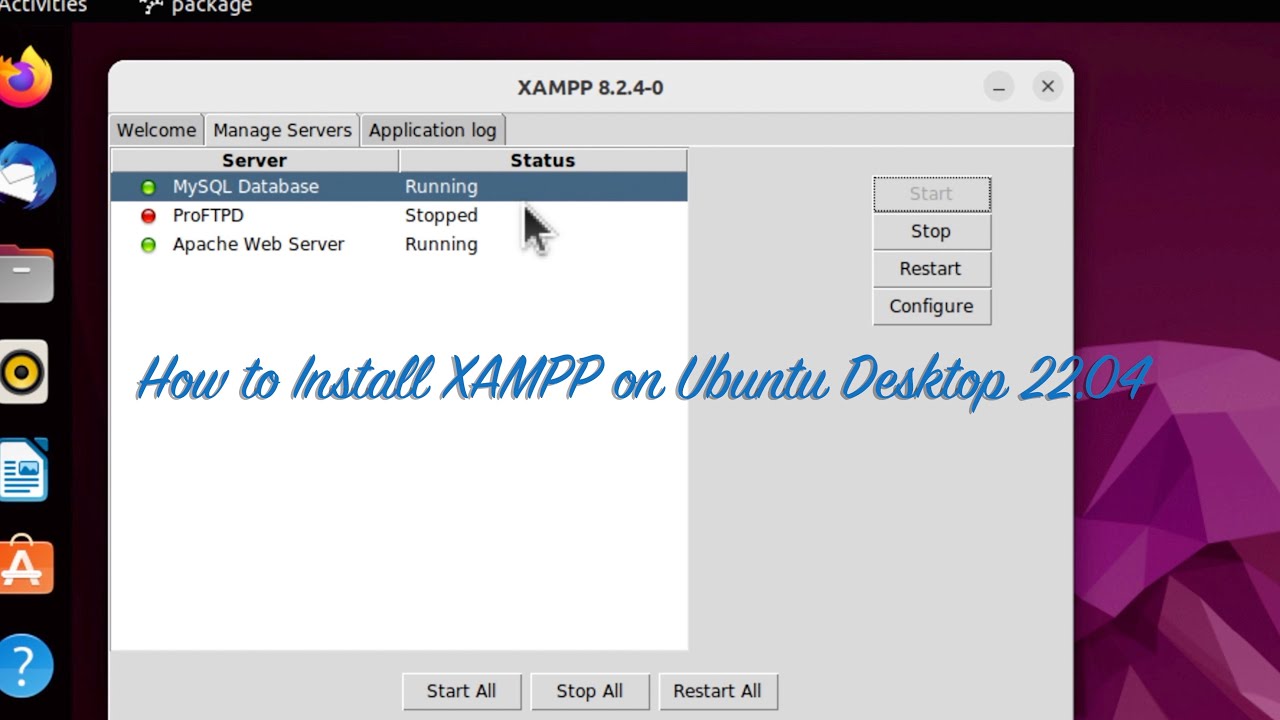Click green status light for MySQL Database
The height and width of the screenshot is (720, 1280).
click(148, 187)
